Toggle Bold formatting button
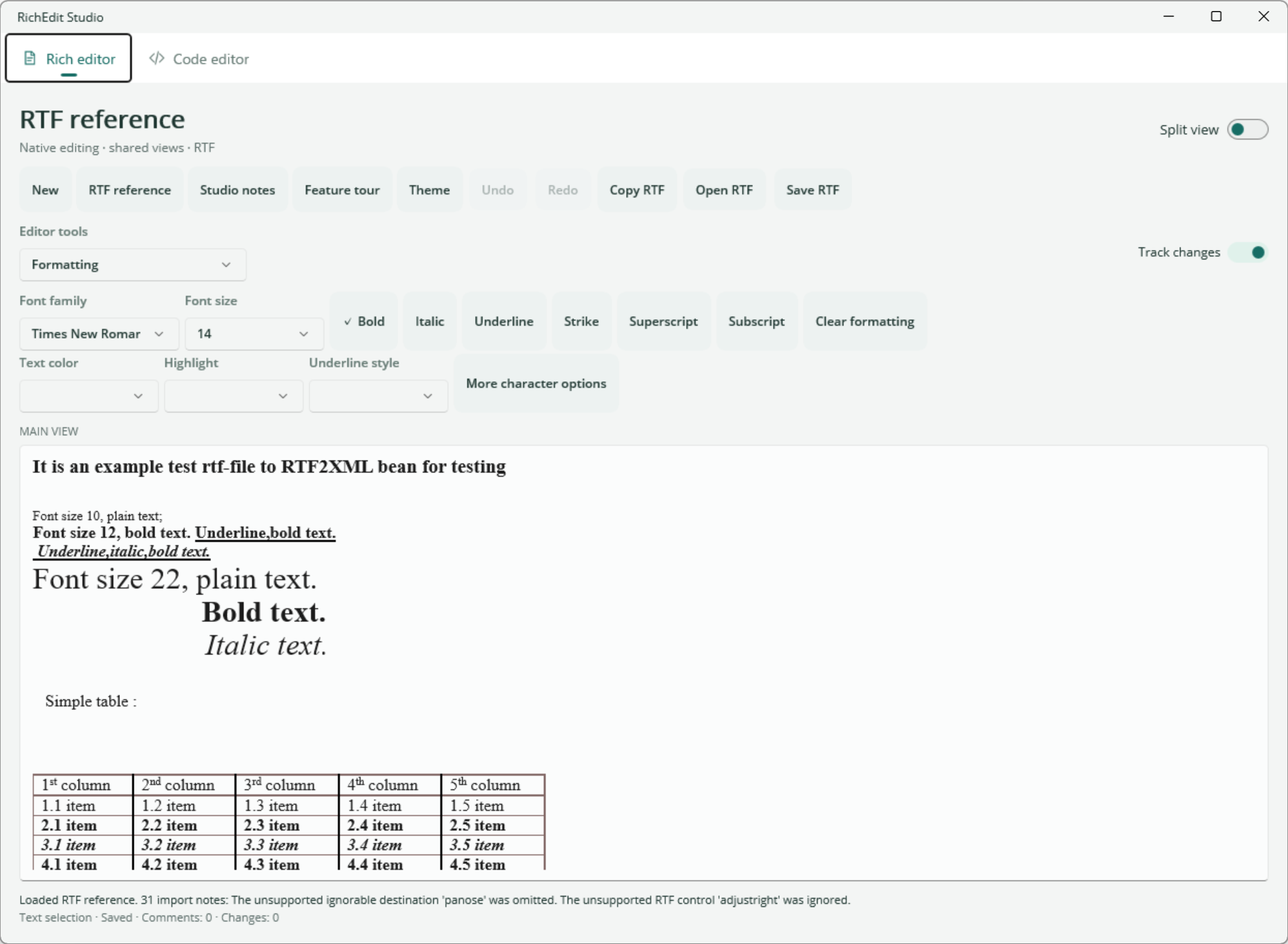This screenshot has height=944, width=1288. (364, 321)
